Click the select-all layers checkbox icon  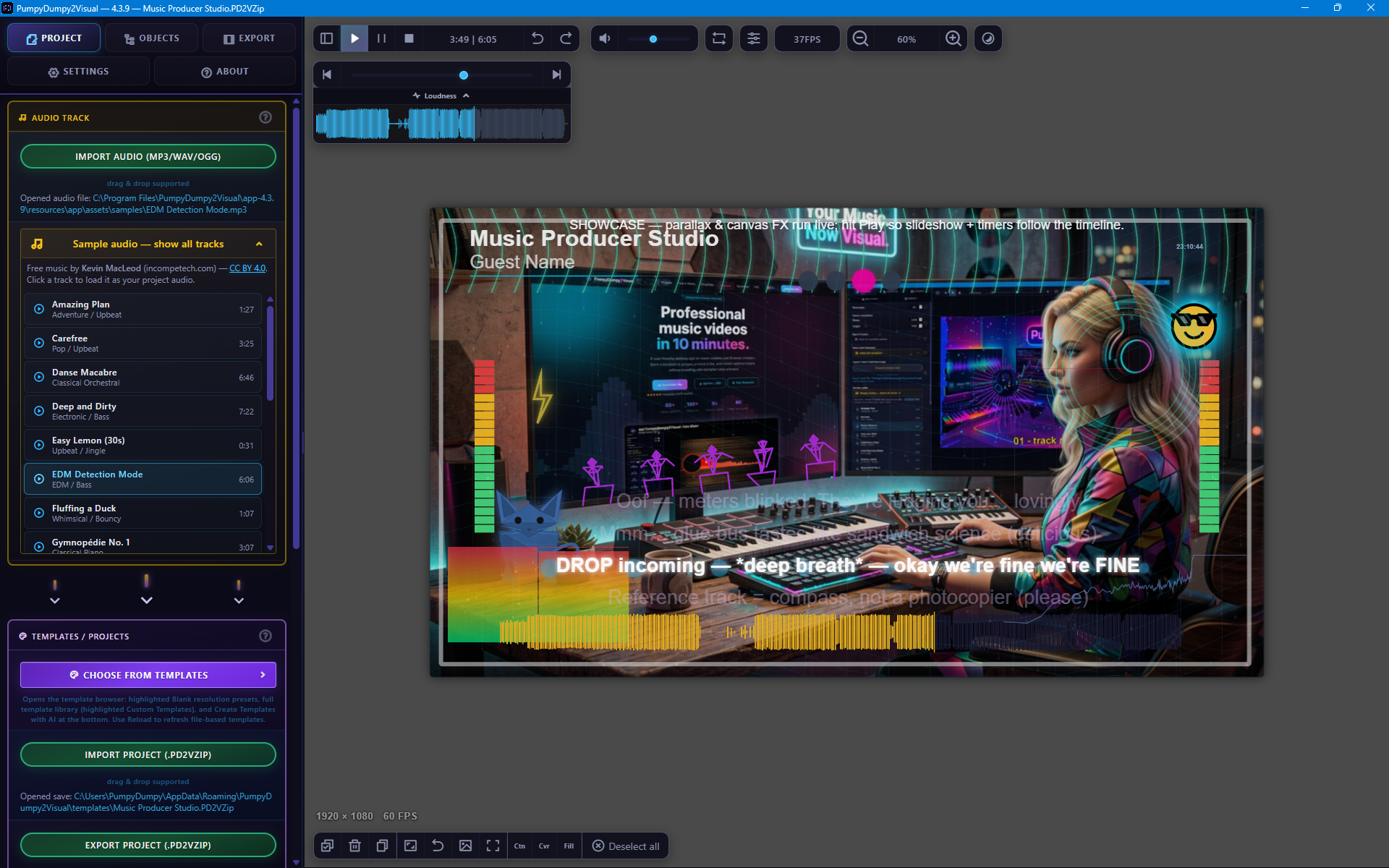point(327,846)
